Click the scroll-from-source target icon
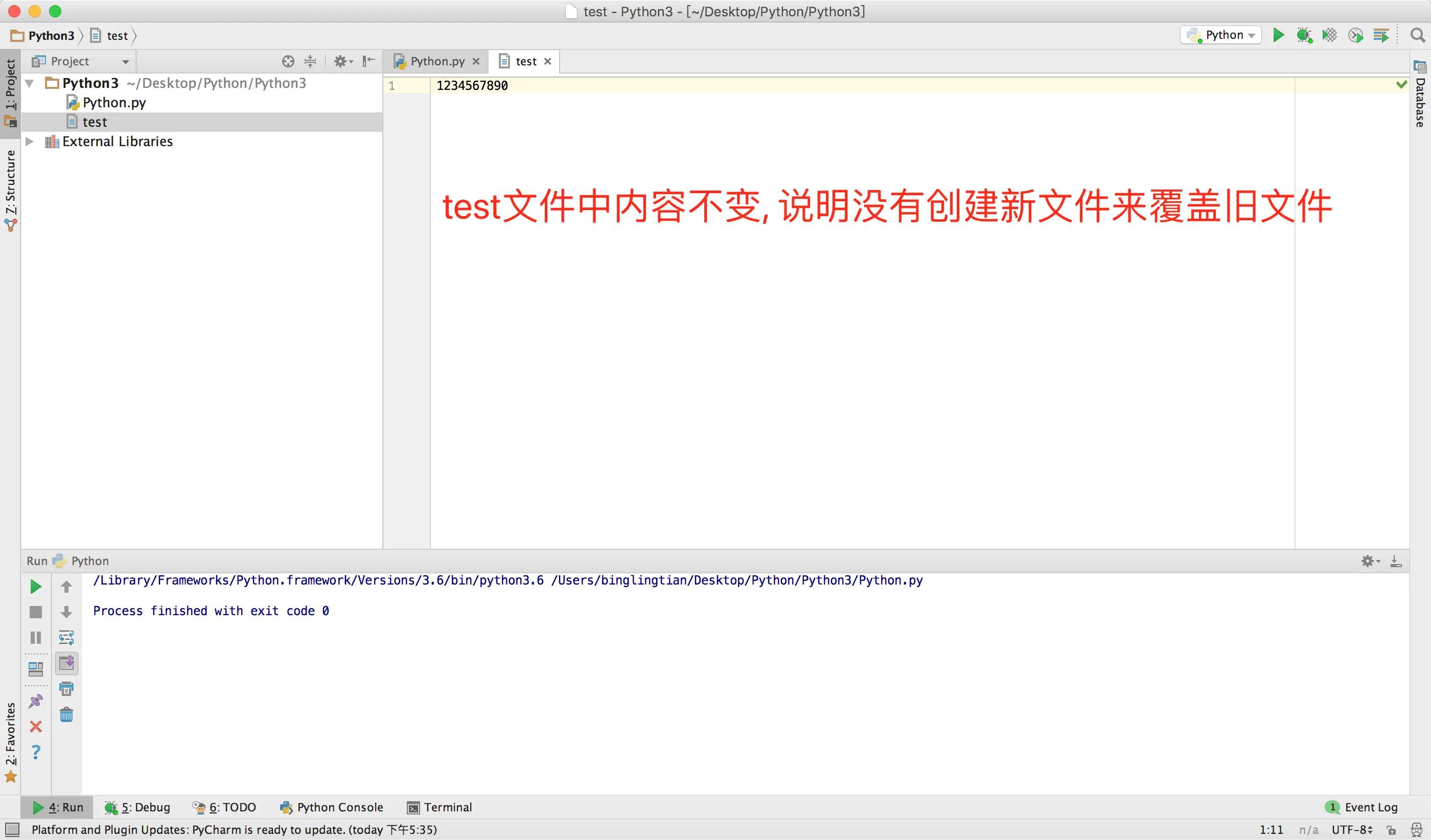 click(x=288, y=61)
